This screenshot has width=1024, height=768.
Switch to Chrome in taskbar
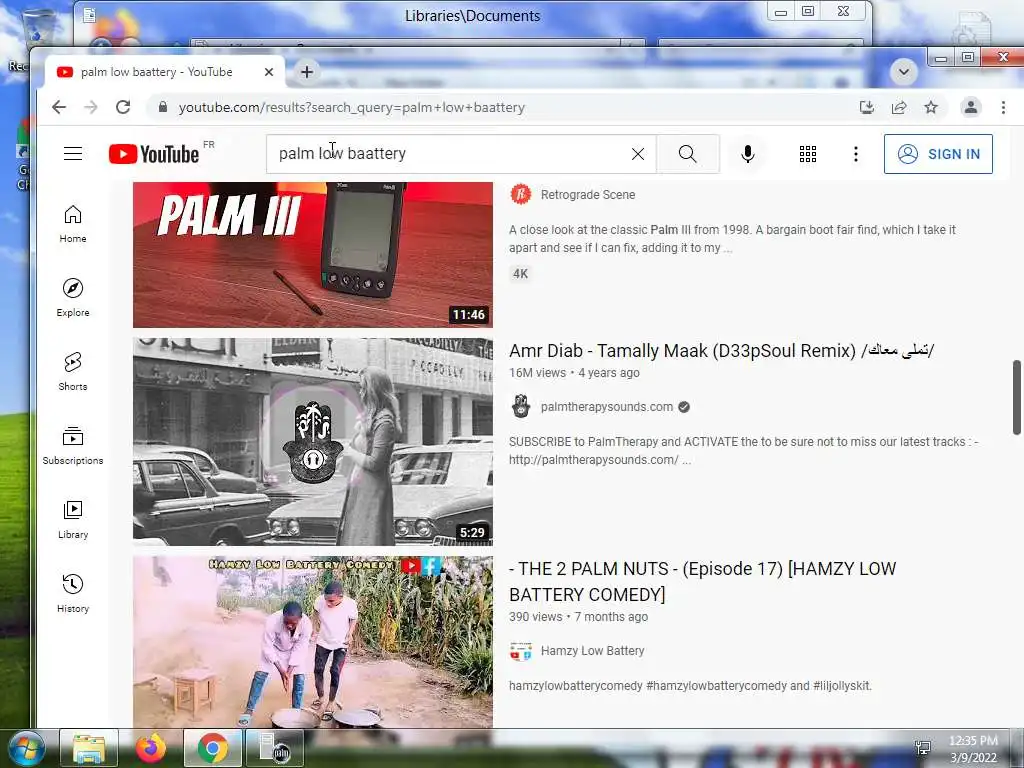pos(213,748)
